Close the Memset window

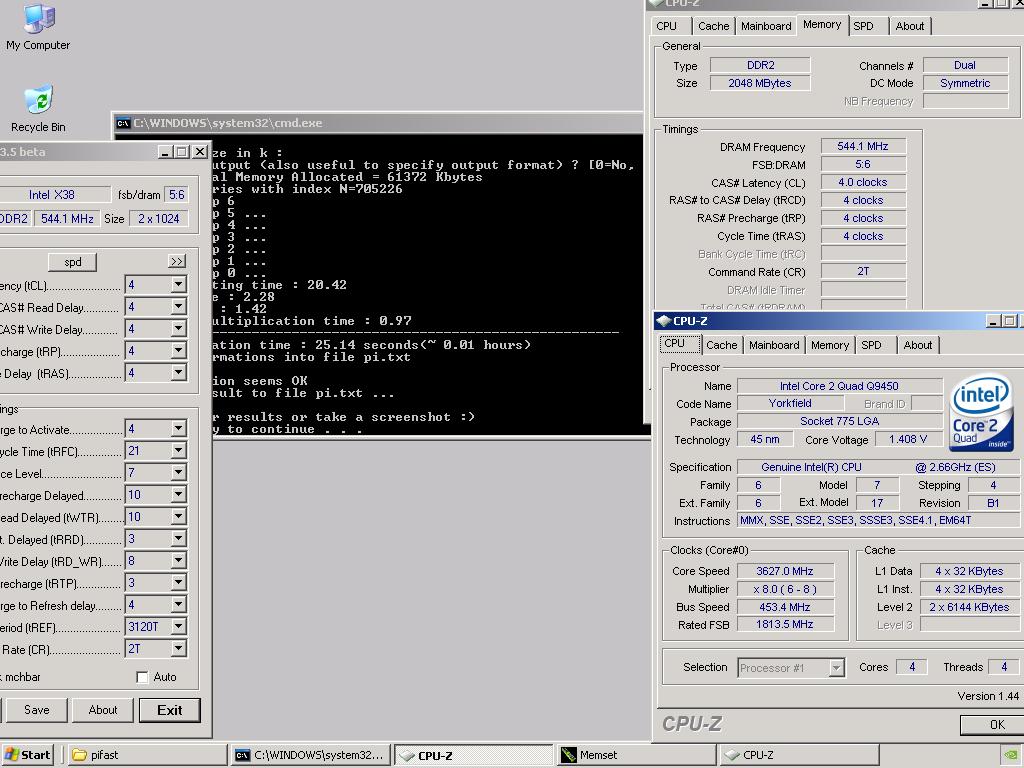(200, 152)
